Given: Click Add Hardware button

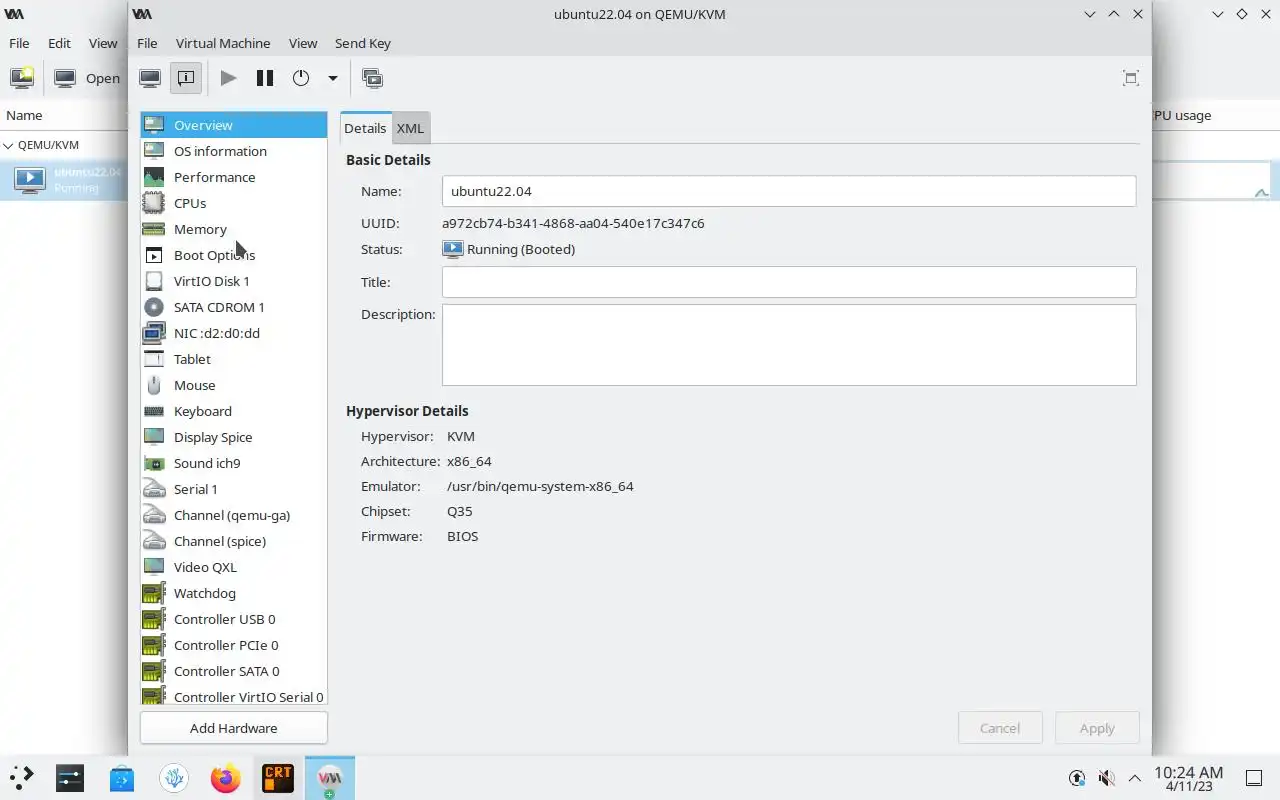Looking at the screenshot, I should point(234,728).
